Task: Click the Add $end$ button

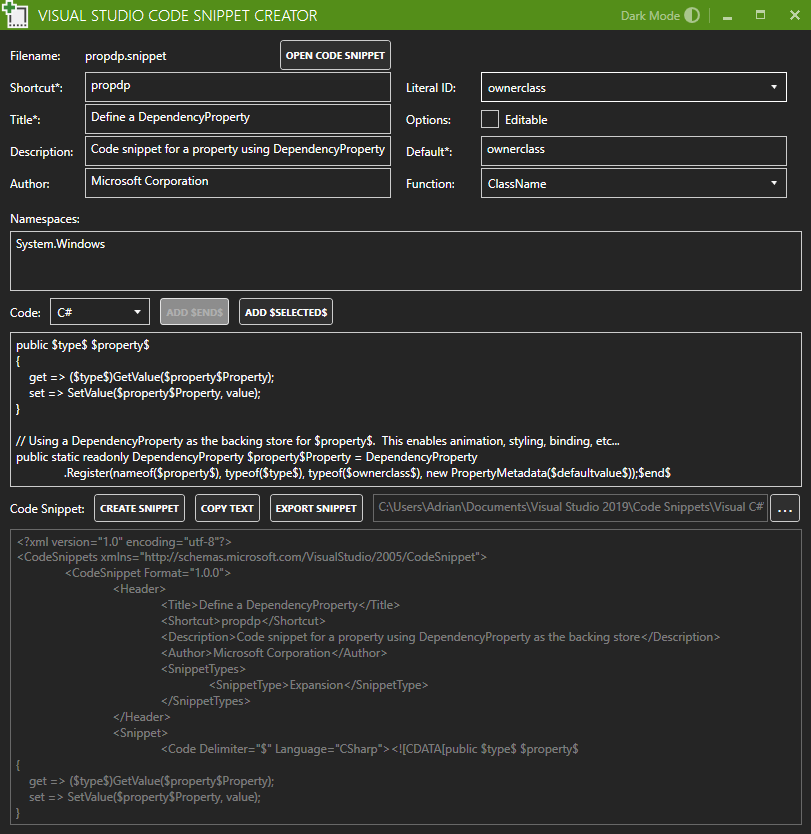Action: (x=195, y=312)
